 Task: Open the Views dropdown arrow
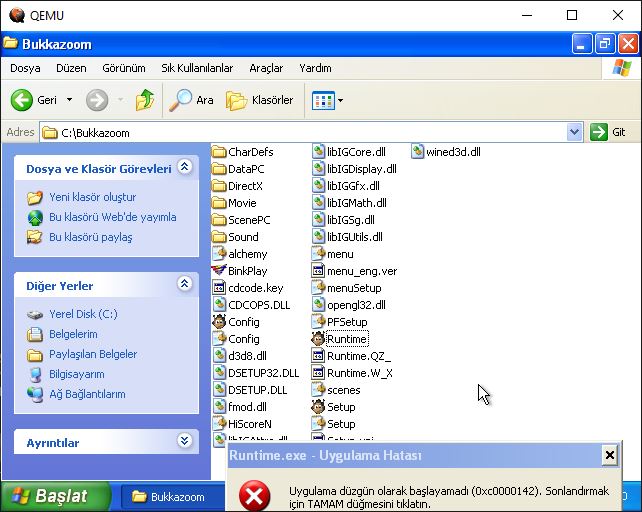click(x=340, y=100)
